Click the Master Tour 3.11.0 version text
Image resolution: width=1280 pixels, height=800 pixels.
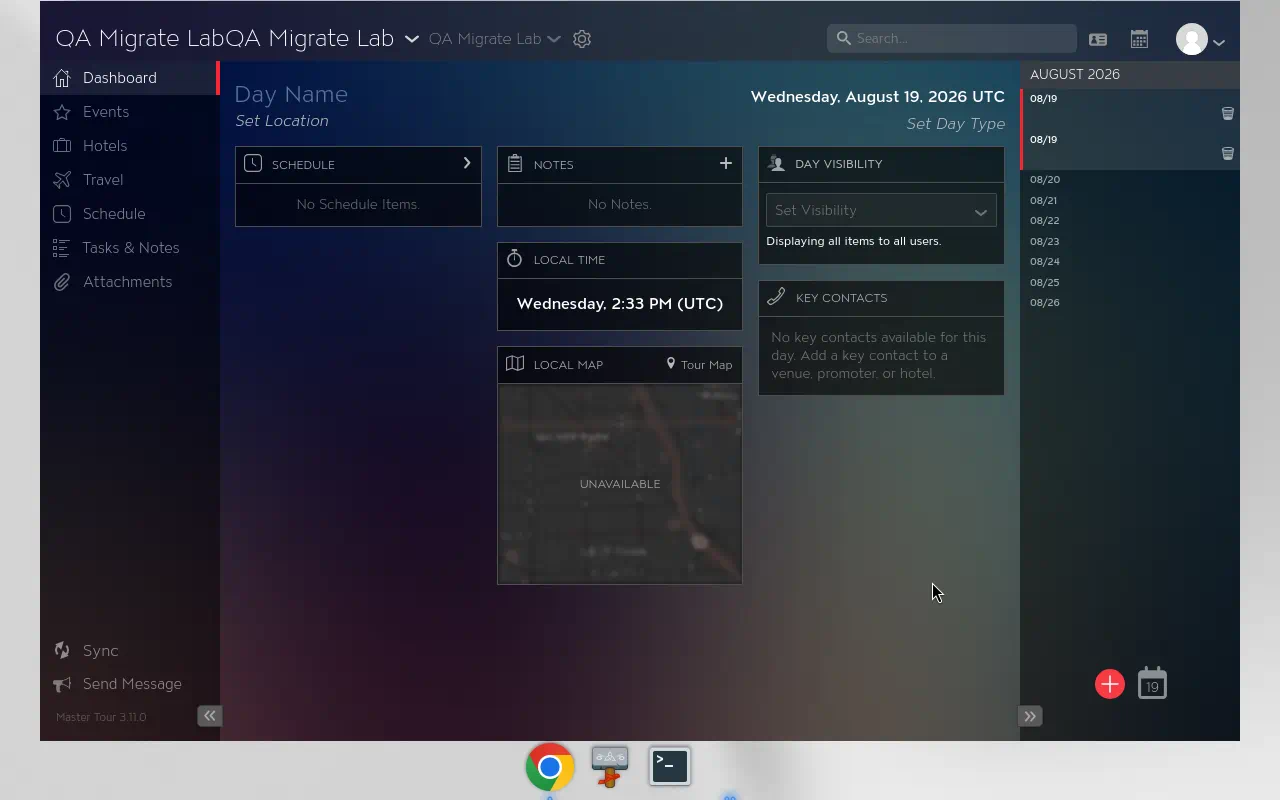pos(101,717)
